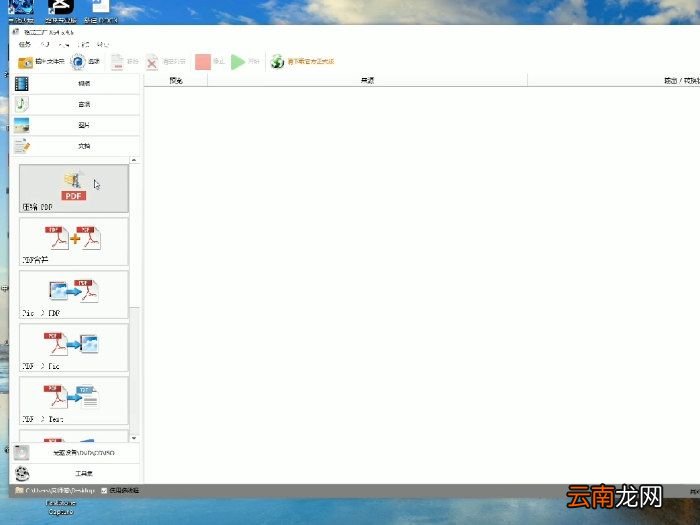Expand the Picture category section
Screen dimensions: 700x525
tap(76, 125)
